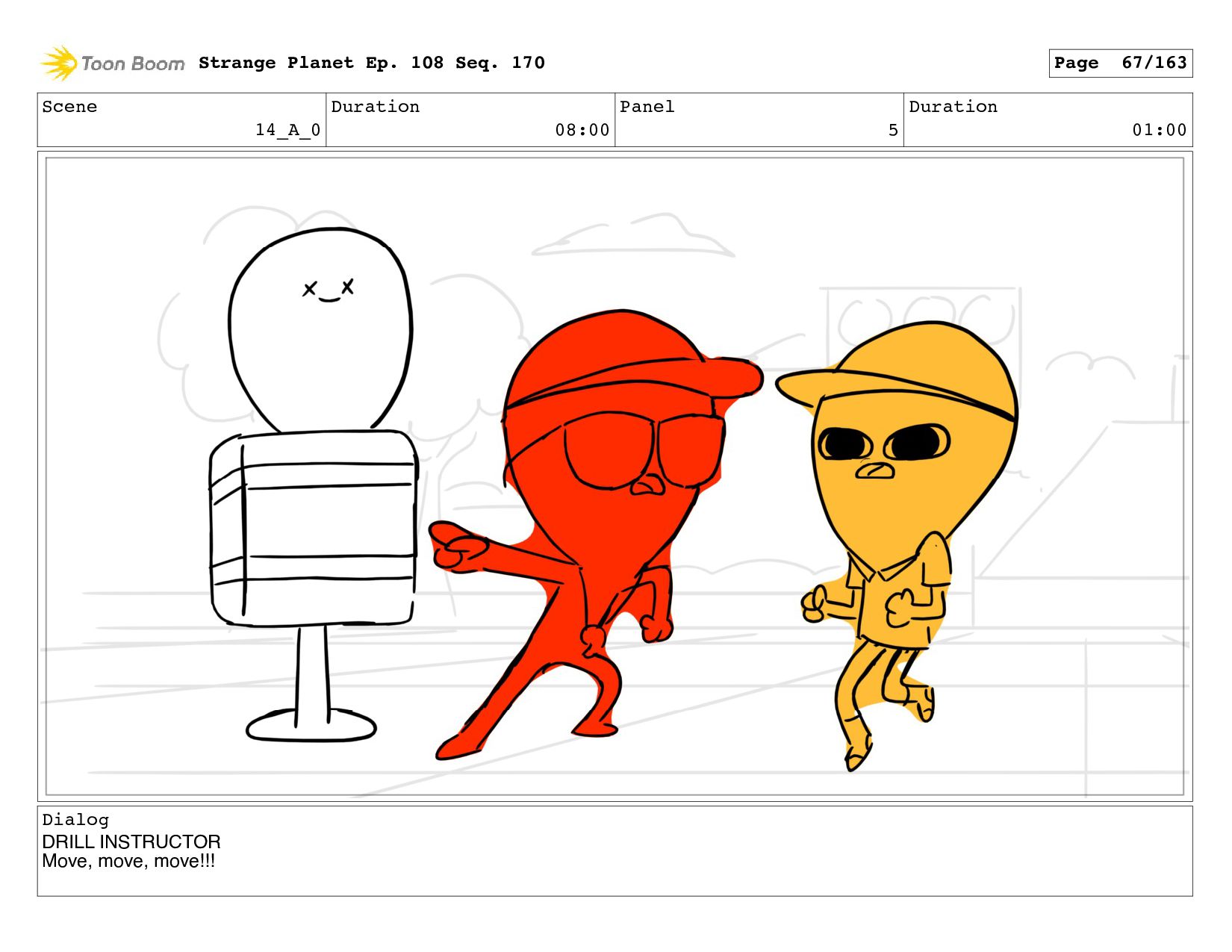The height and width of the screenshot is (952, 1232).
Task: Click the Page 67/163 indicator box
Action: click(x=1120, y=63)
